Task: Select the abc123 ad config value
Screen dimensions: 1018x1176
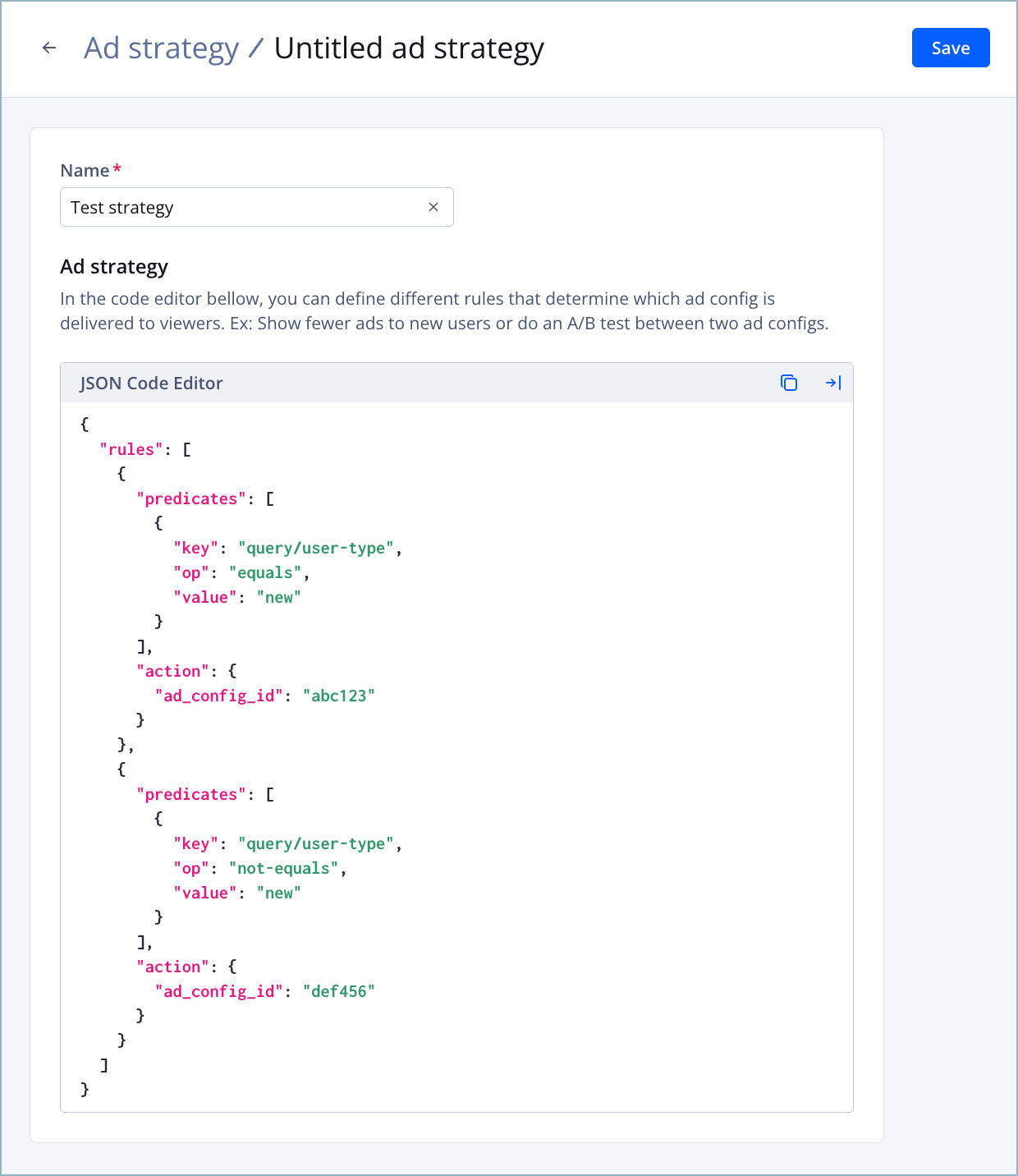Action: (342, 695)
